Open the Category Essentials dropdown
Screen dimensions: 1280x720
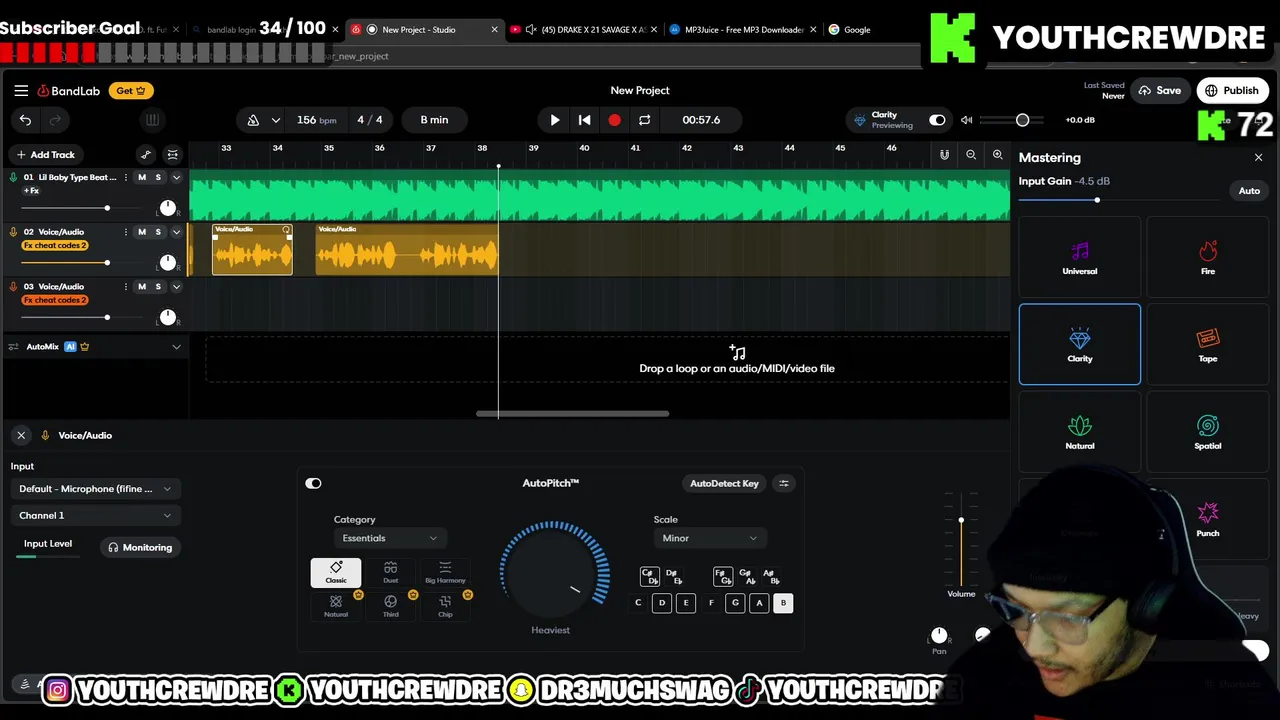click(388, 539)
